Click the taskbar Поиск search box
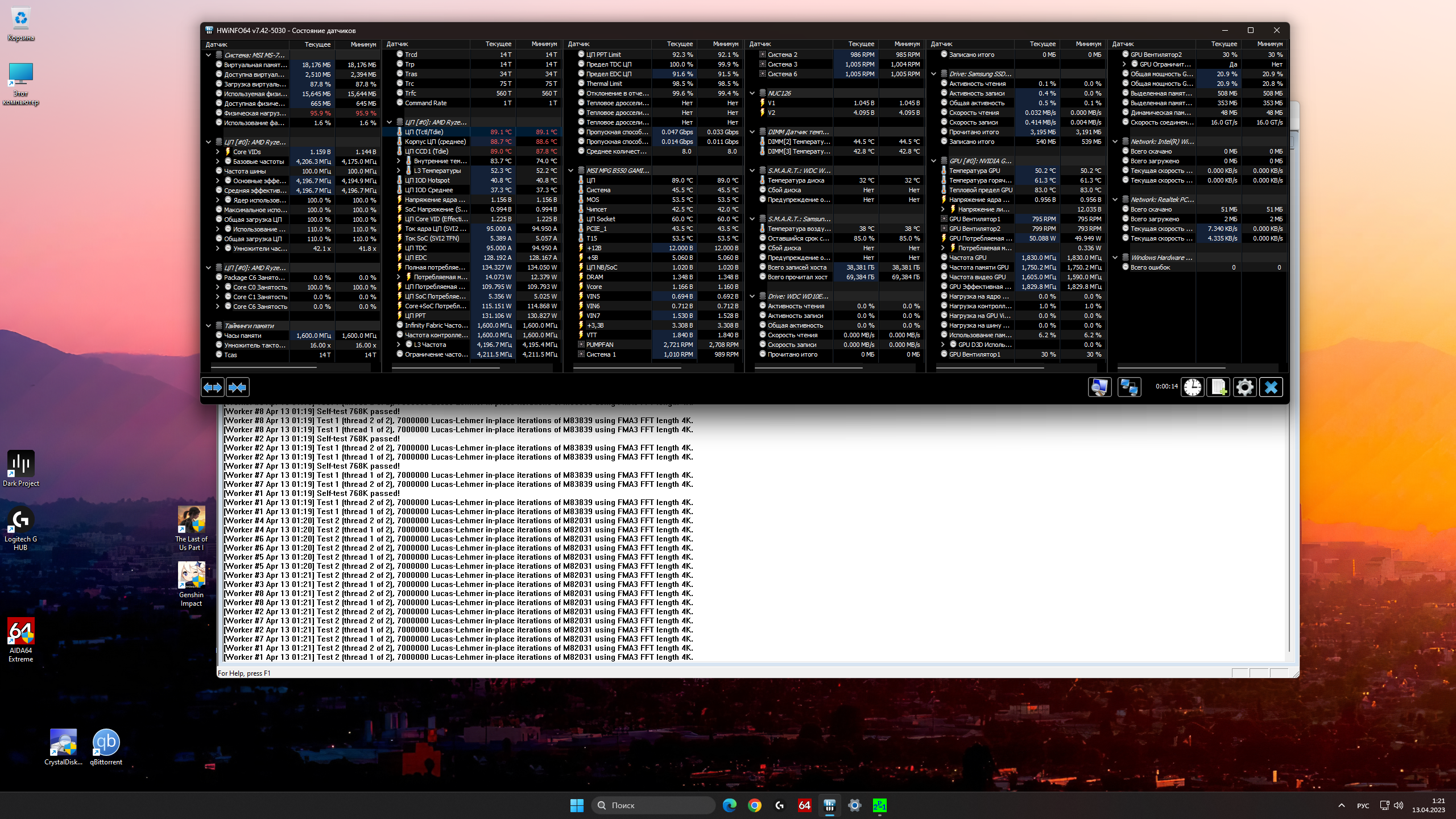 tap(653, 805)
